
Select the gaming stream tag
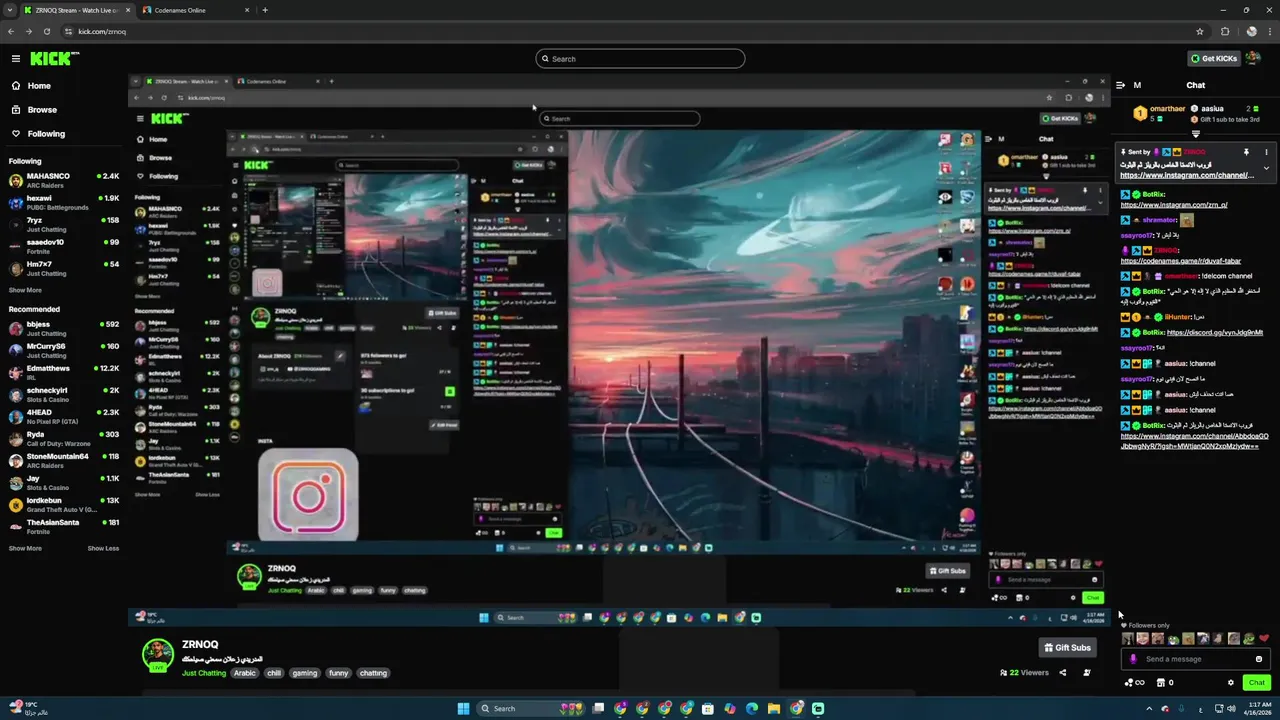(305, 673)
